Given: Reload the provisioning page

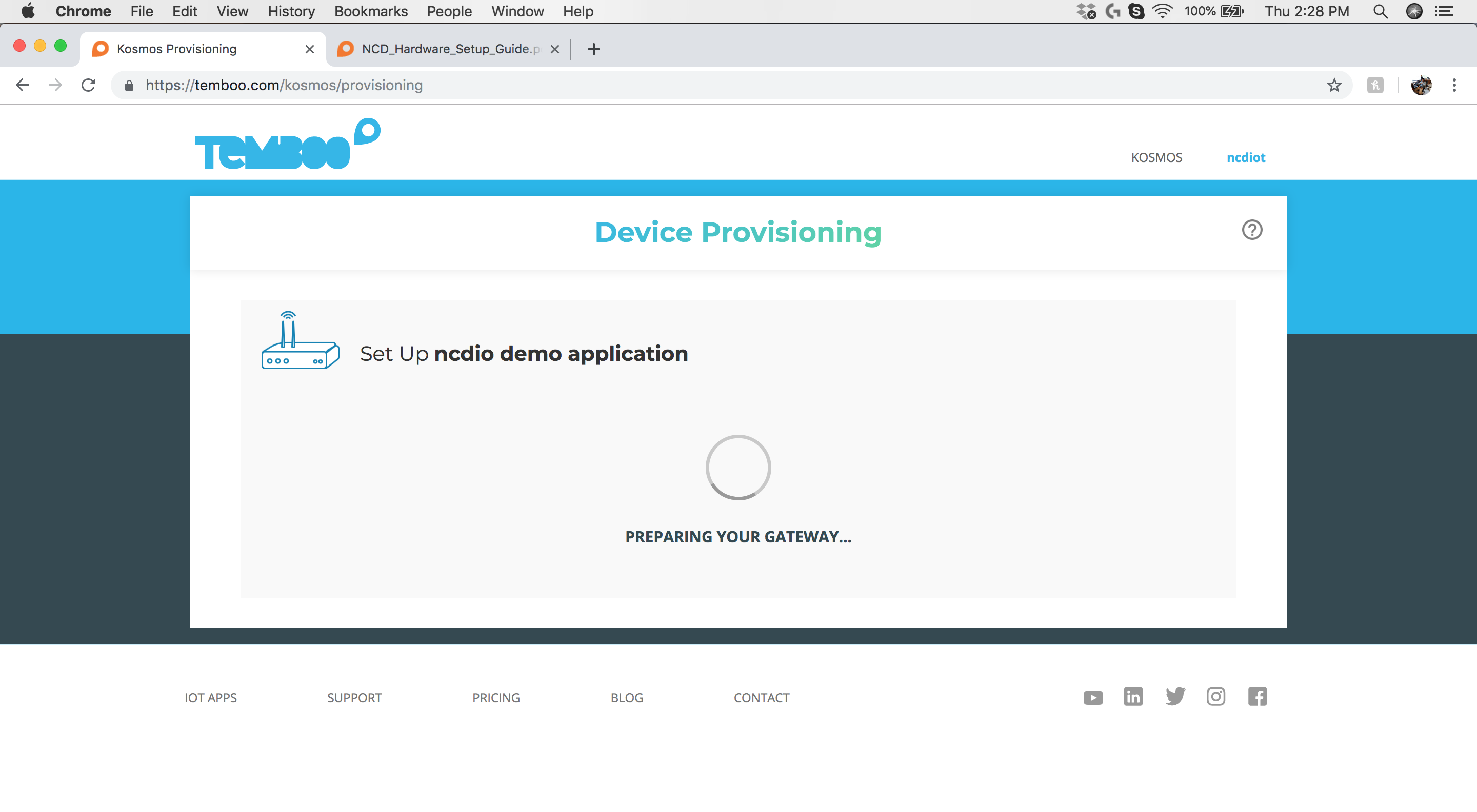Looking at the screenshot, I should [88, 86].
